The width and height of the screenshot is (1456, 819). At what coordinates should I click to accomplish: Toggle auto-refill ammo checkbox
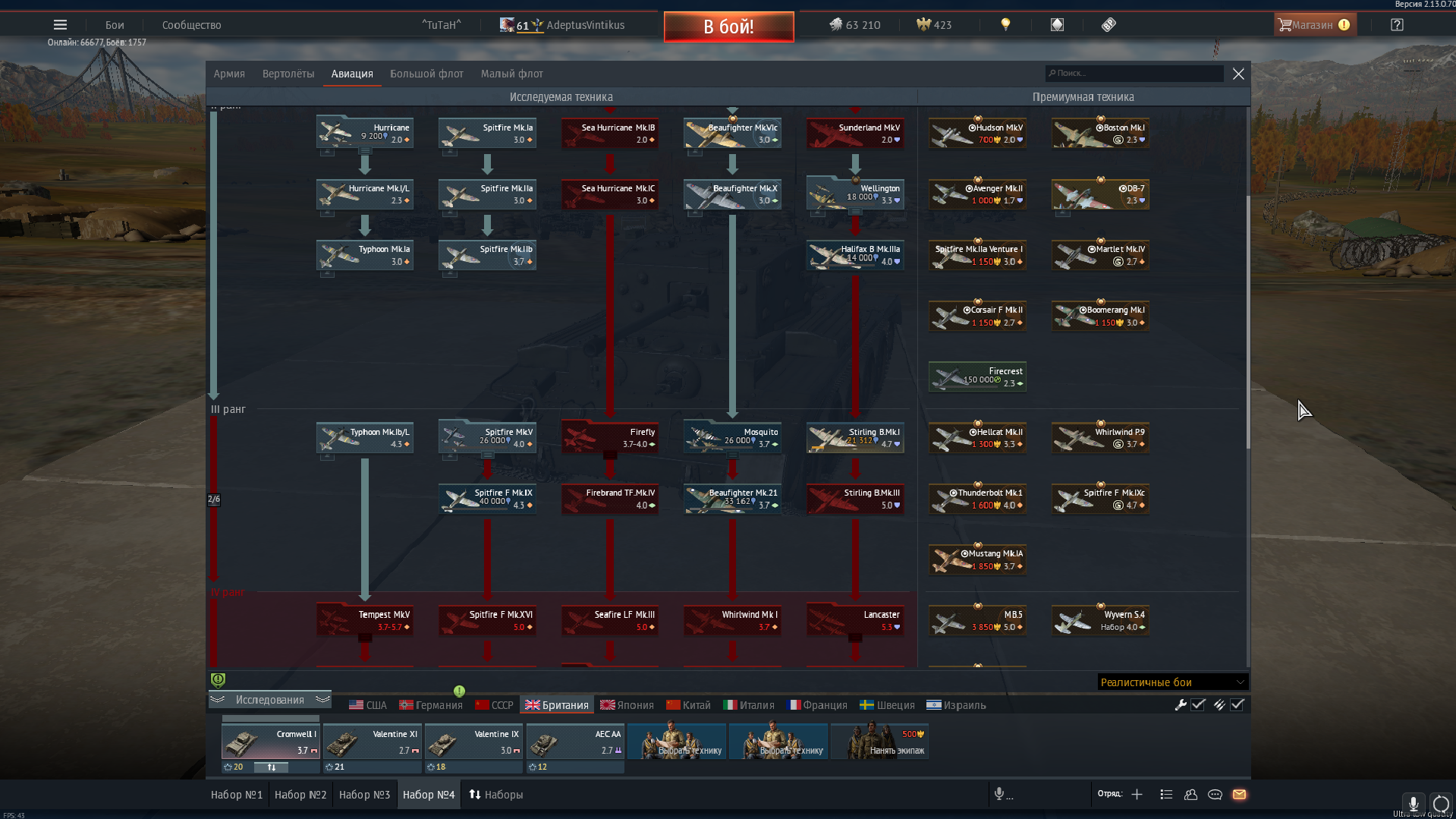1237,704
